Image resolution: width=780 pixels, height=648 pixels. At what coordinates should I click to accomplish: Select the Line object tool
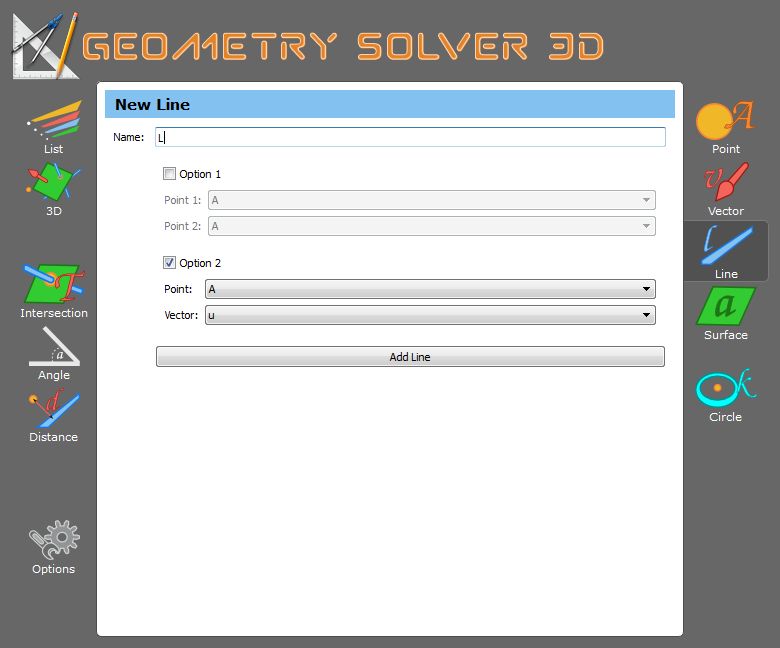click(x=726, y=251)
